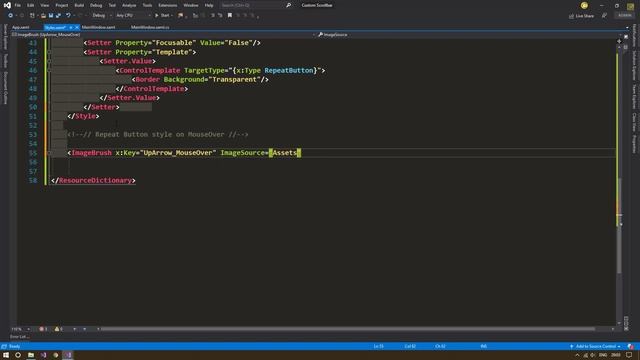Click the Bookmark toolbar icon
Viewport: 640px width, 360px height.
tap(230, 16)
